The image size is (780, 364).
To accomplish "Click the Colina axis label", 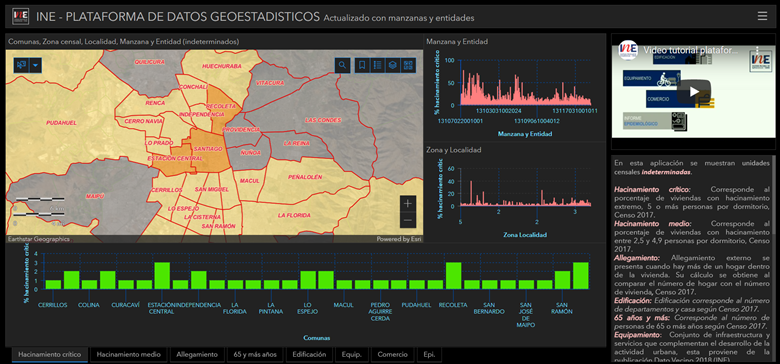I will coord(89,305).
